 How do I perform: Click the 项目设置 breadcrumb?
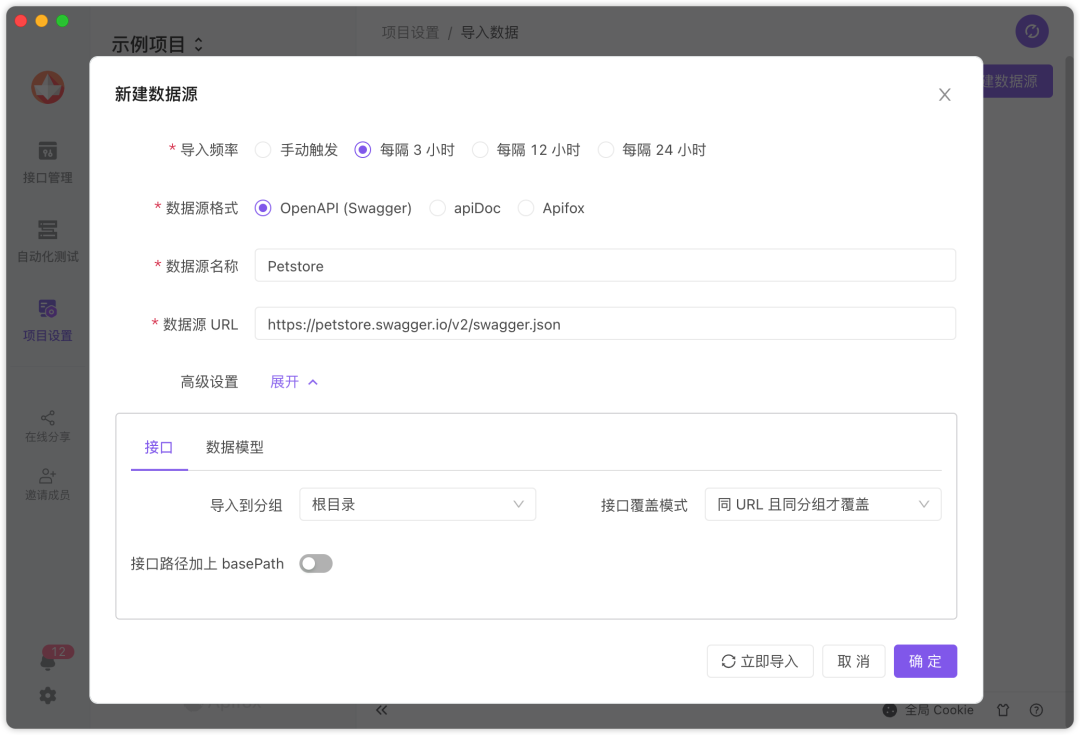(x=411, y=32)
